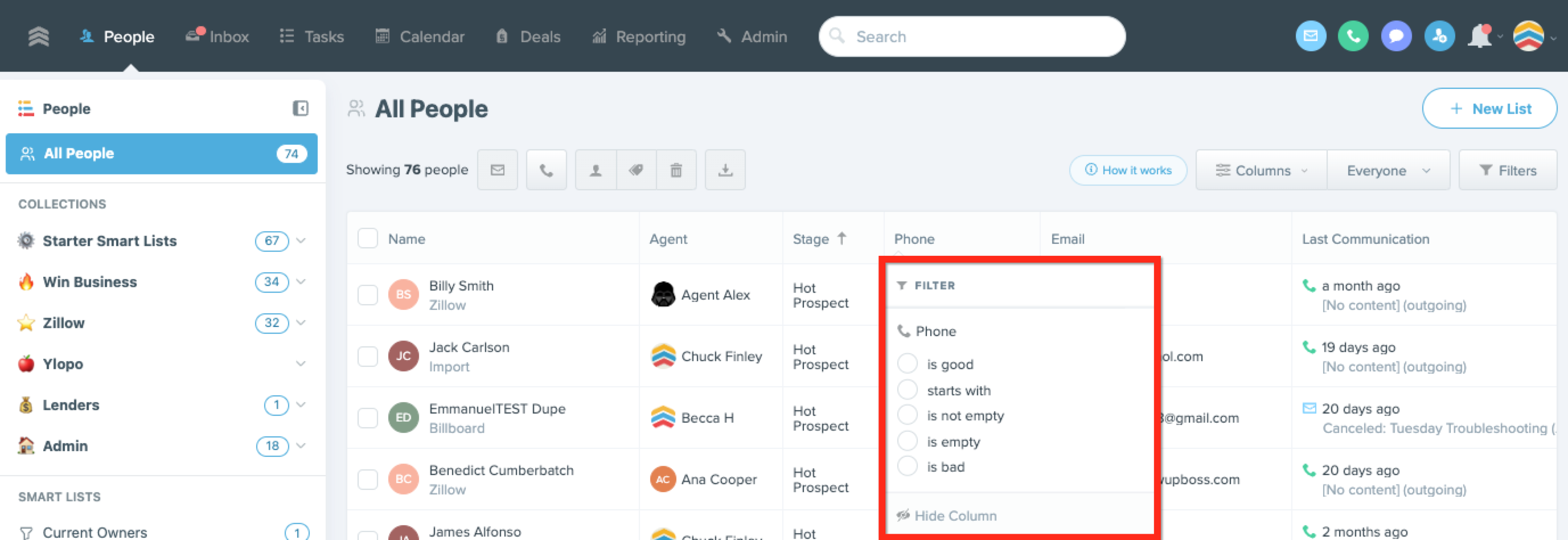Viewport: 1568px width, 540px height.
Task: Select the 'starts with' phone filter
Action: click(908, 390)
